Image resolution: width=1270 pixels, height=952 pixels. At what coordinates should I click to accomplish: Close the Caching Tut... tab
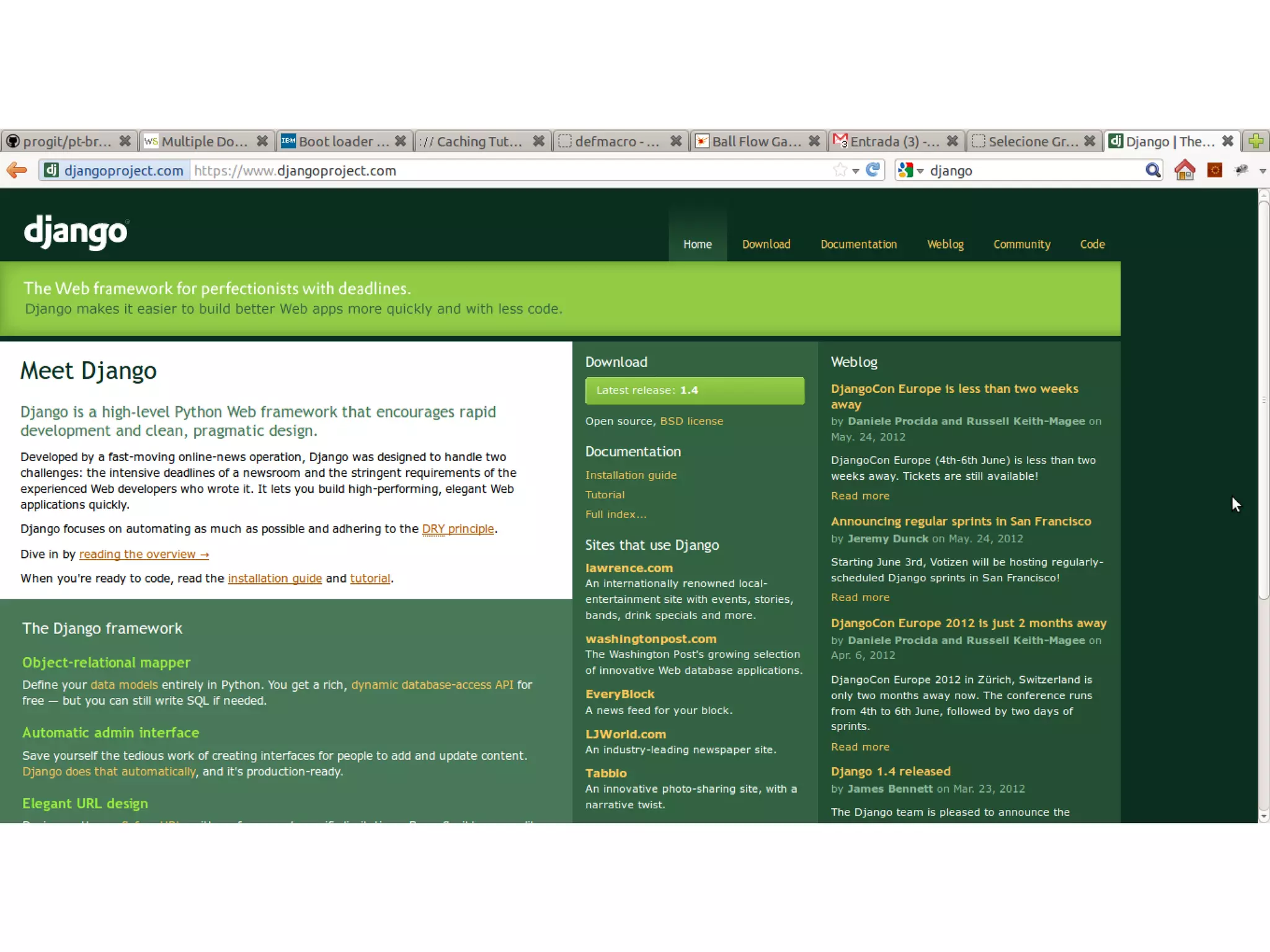pyautogui.click(x=538, y=141)
